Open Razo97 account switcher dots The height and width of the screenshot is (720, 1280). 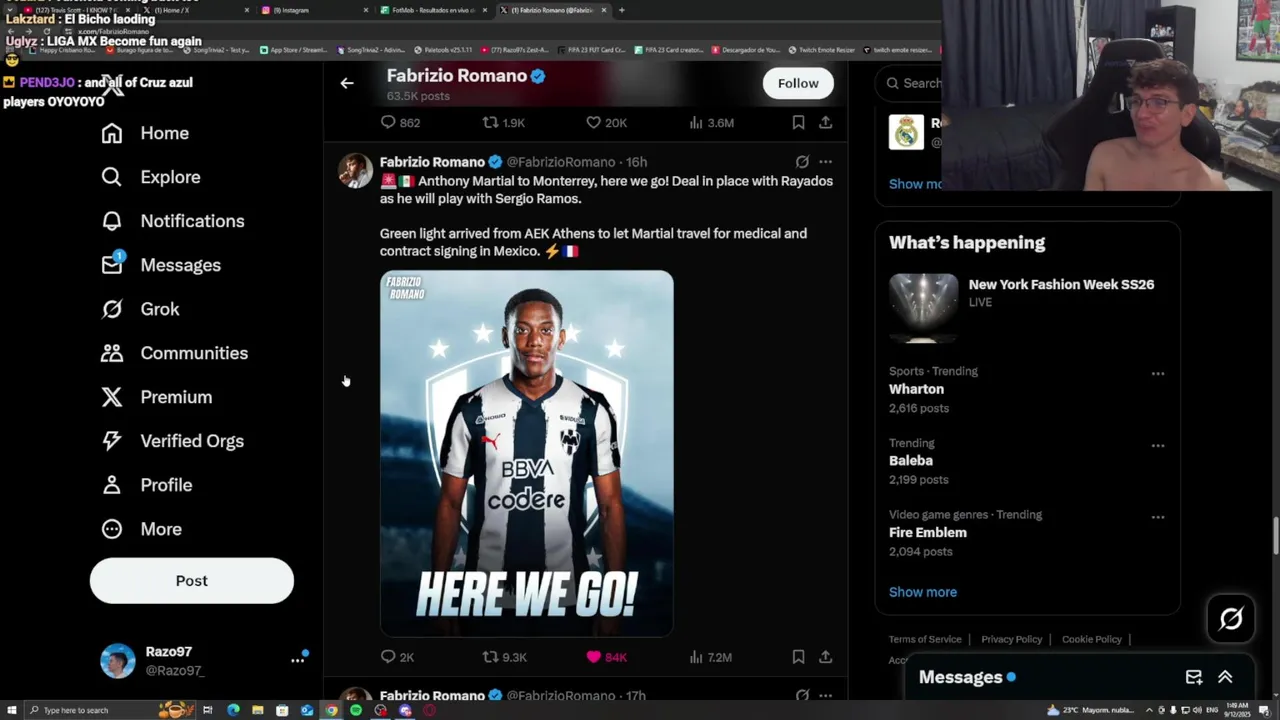tap(297, 660)
